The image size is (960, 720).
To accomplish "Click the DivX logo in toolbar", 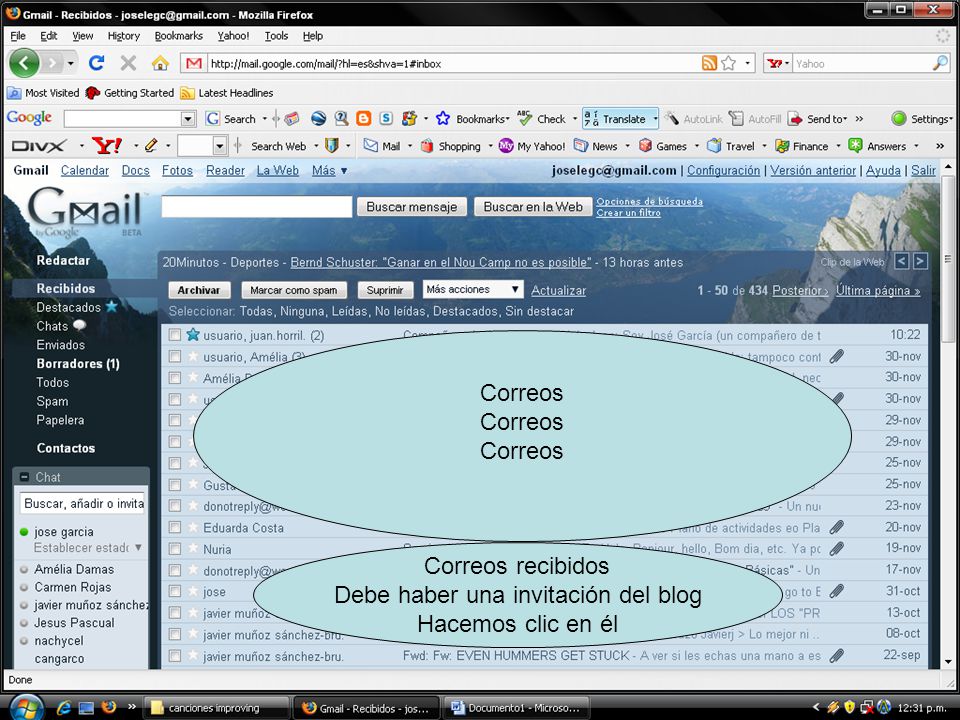I will tap(39, 146).
